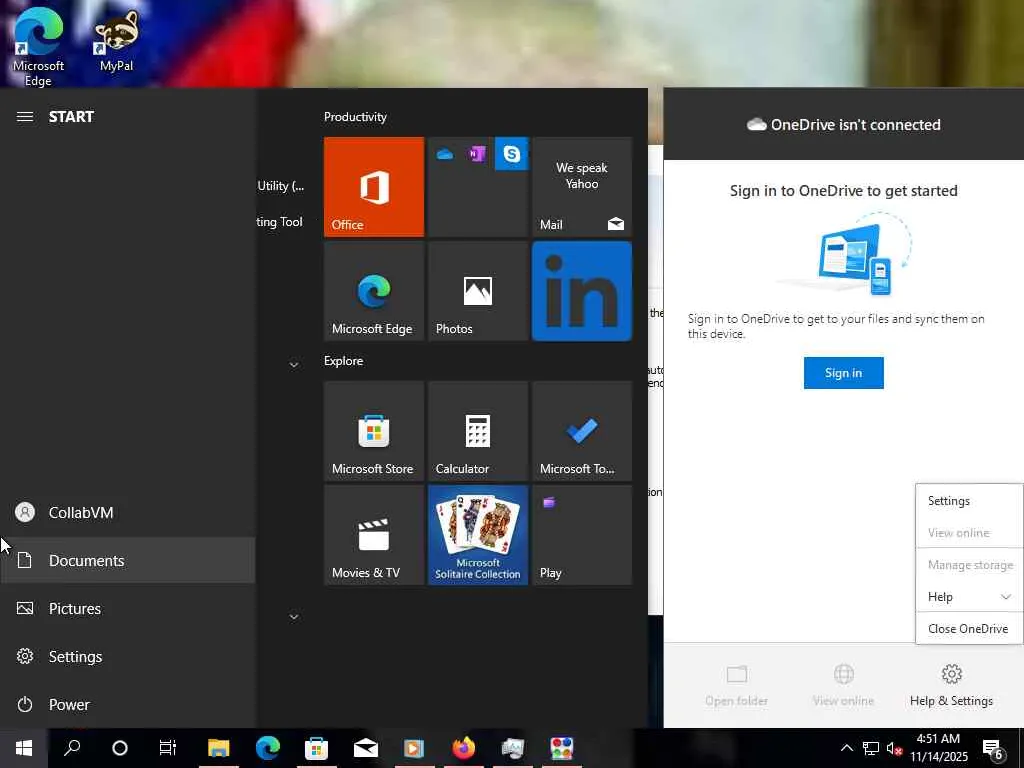Open Mail from the taskbar
The image size is (1024, 768).
[366, 748]
